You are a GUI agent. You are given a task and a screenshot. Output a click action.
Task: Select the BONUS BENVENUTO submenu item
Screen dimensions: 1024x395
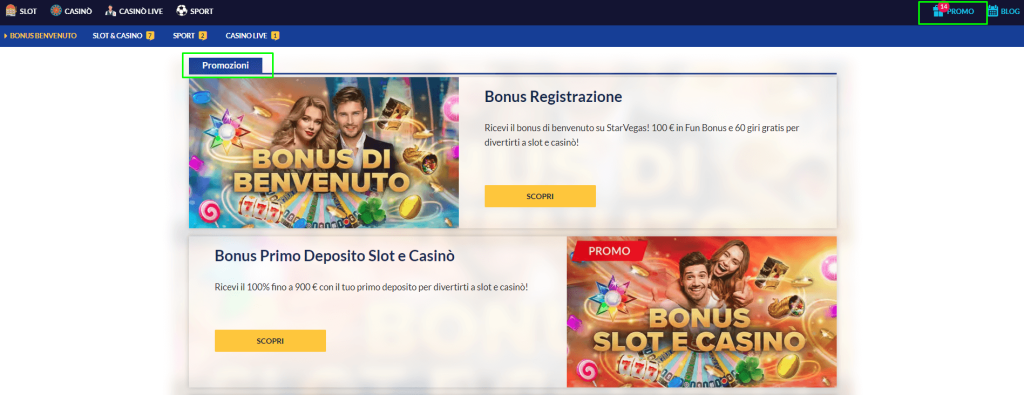(x=43, y=35)
